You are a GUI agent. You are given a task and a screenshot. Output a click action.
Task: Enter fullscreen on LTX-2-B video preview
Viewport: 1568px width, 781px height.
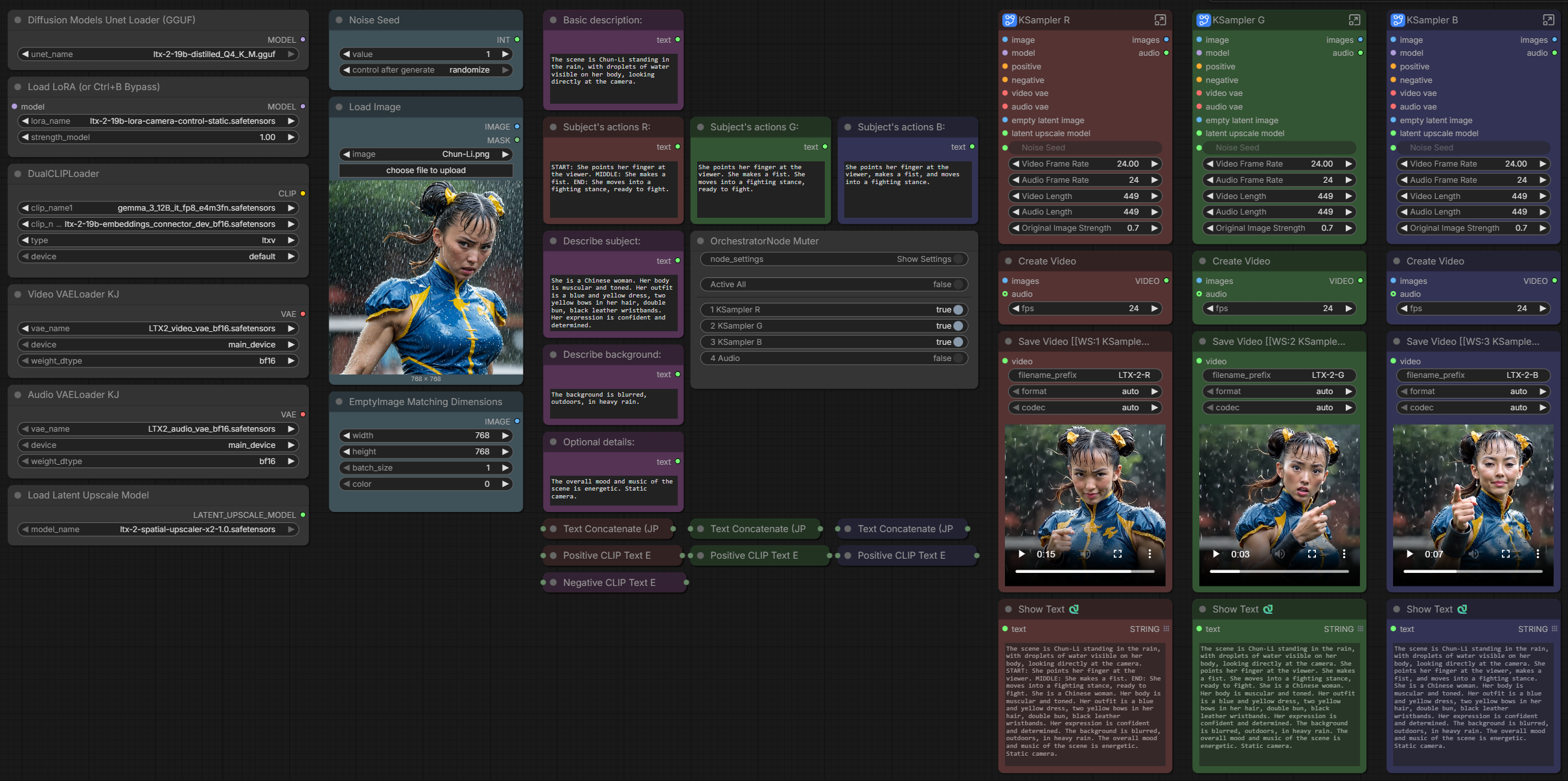1505,554
